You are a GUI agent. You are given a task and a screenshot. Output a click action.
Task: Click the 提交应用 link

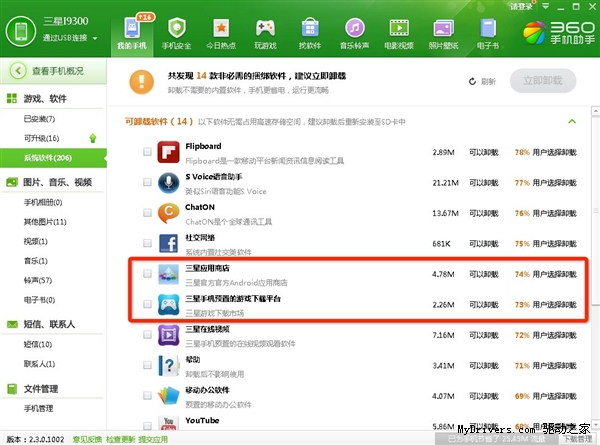[x=153, y=439]
